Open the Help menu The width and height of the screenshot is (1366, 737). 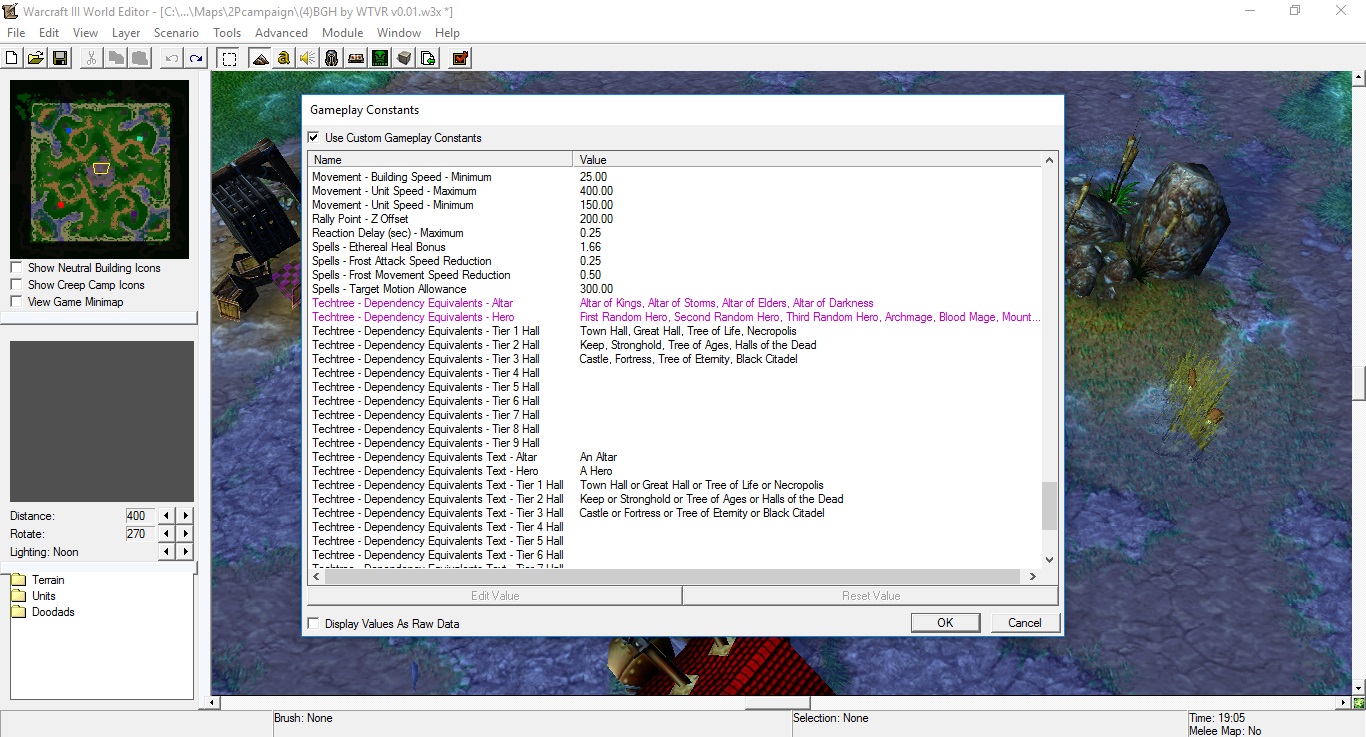[447, 33]
